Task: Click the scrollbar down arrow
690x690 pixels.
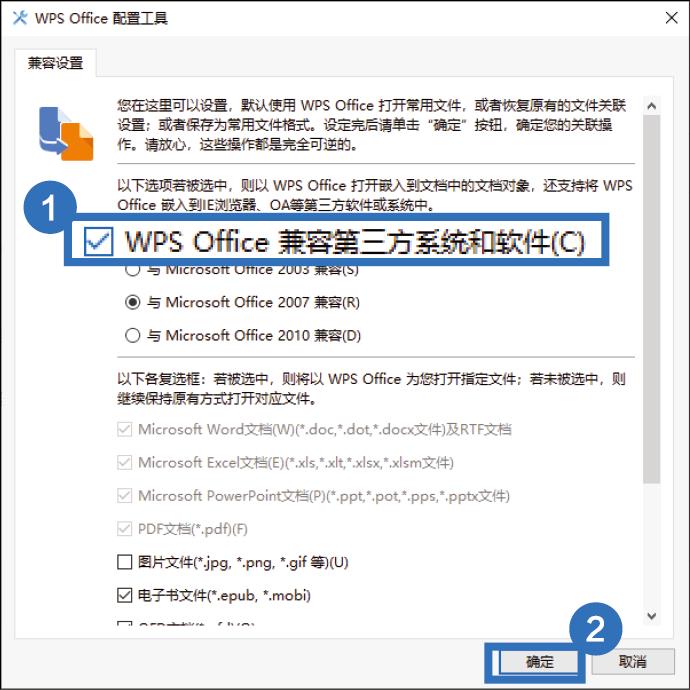Action: (x=652, y=616)
